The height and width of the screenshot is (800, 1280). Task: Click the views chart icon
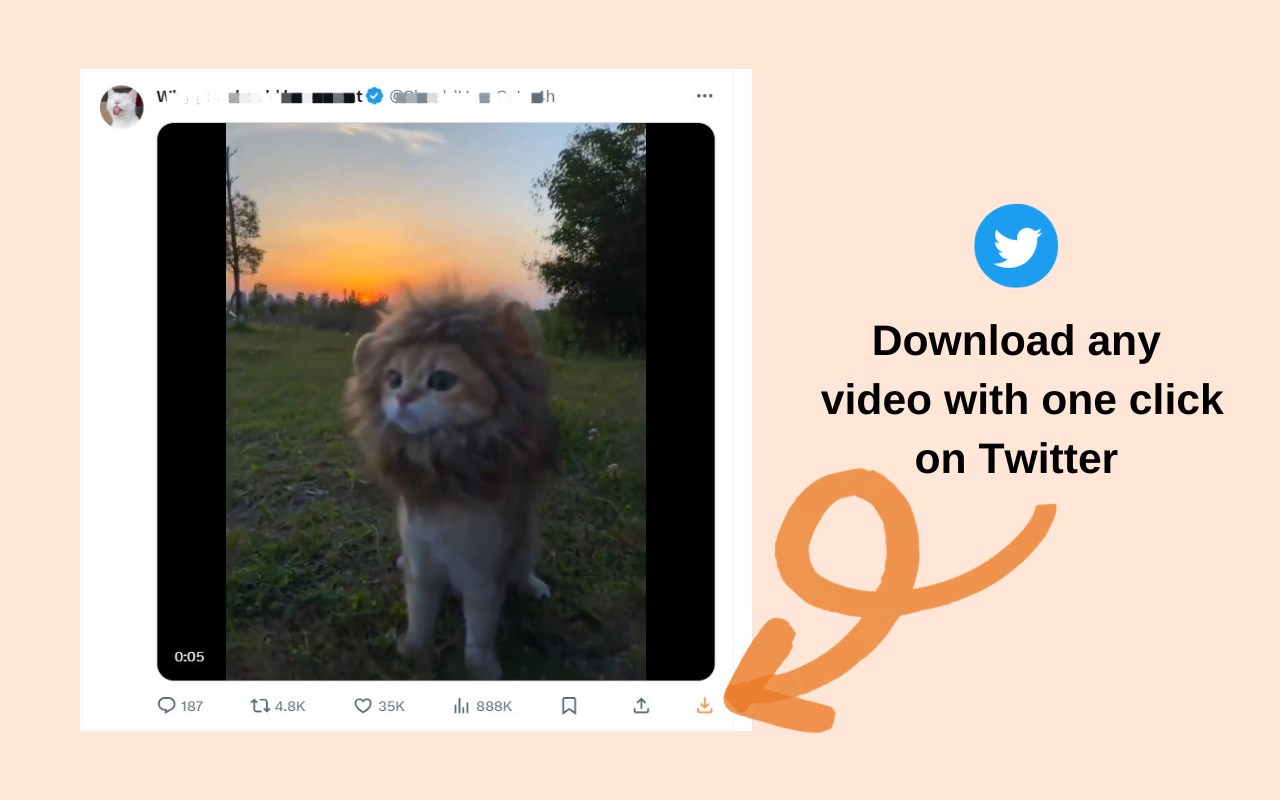461,705
